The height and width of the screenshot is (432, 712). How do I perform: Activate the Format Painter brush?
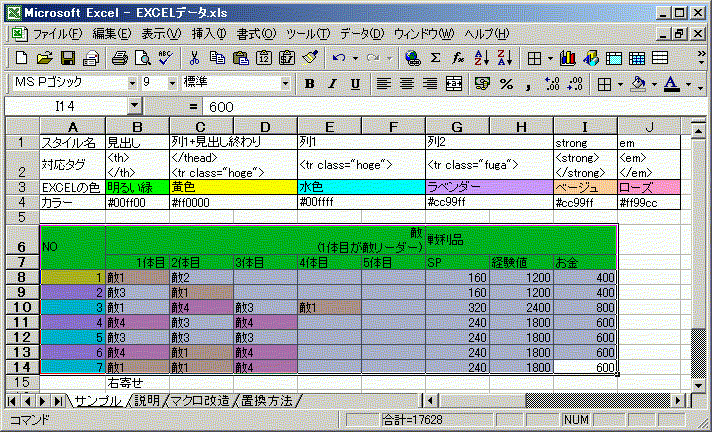[x=310, y=58]
